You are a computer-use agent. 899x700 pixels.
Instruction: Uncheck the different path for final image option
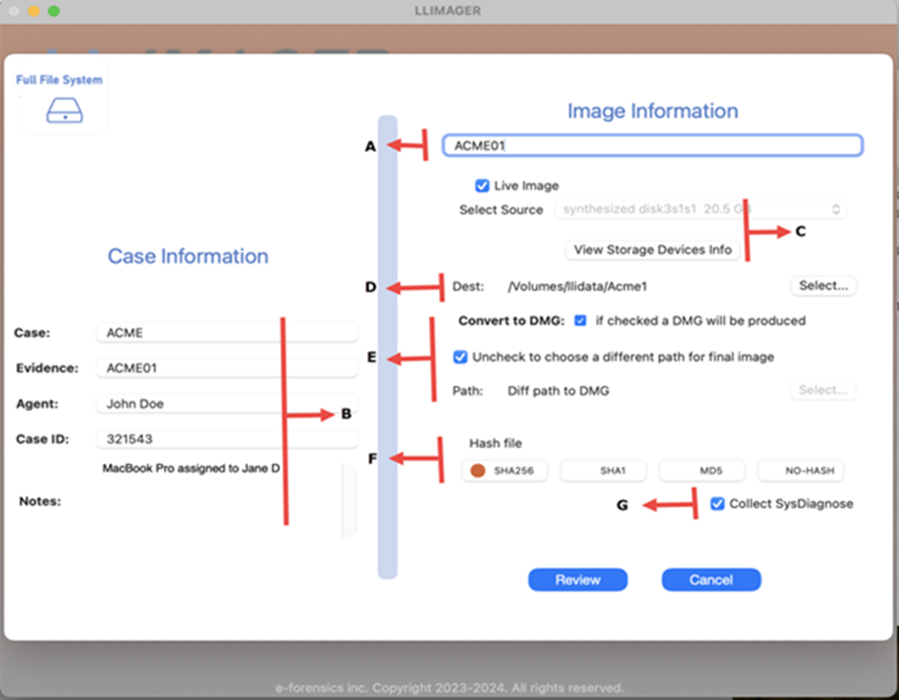pyautogui.click(x=460, y=357)
